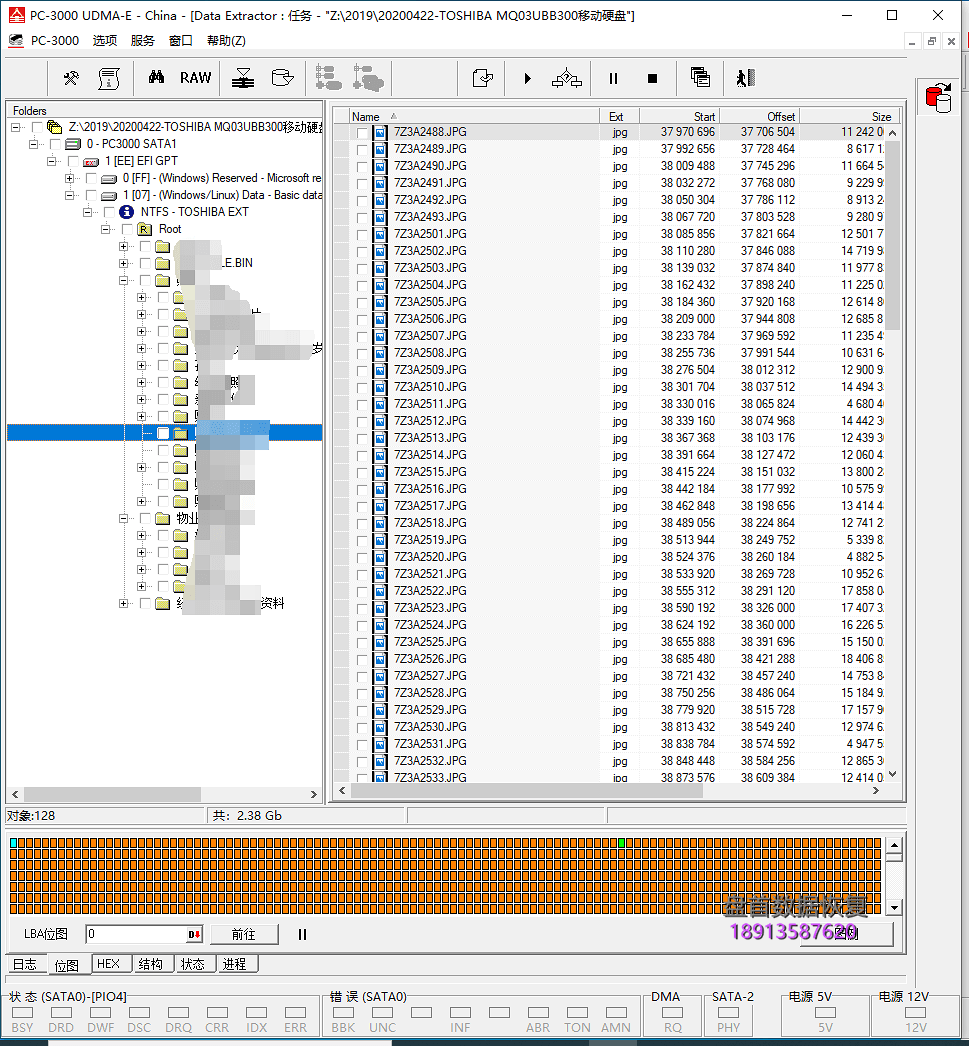Open the 选项 menu

(105, 41)
